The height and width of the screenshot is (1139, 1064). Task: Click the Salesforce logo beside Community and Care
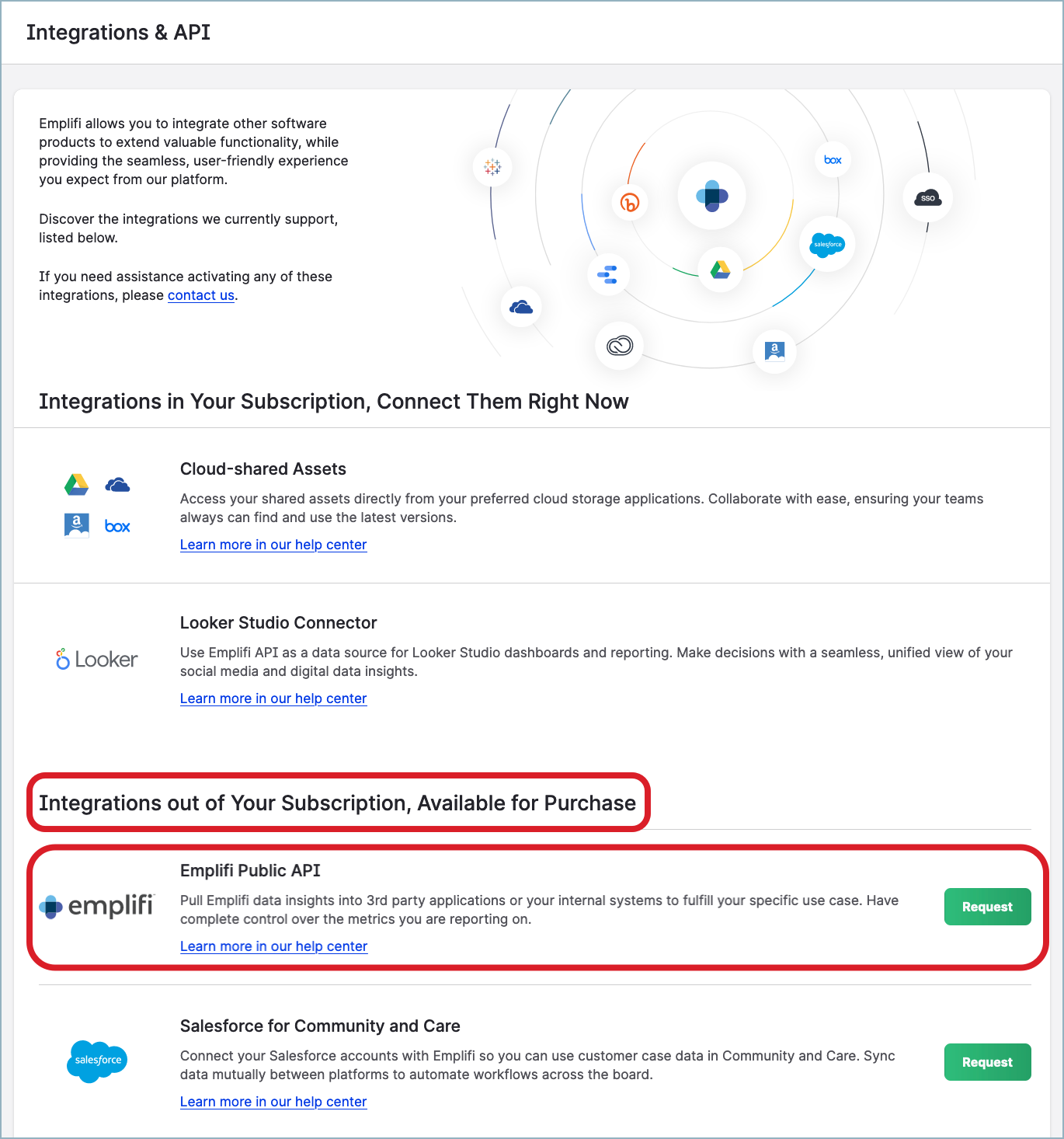tap(97, 1061)
